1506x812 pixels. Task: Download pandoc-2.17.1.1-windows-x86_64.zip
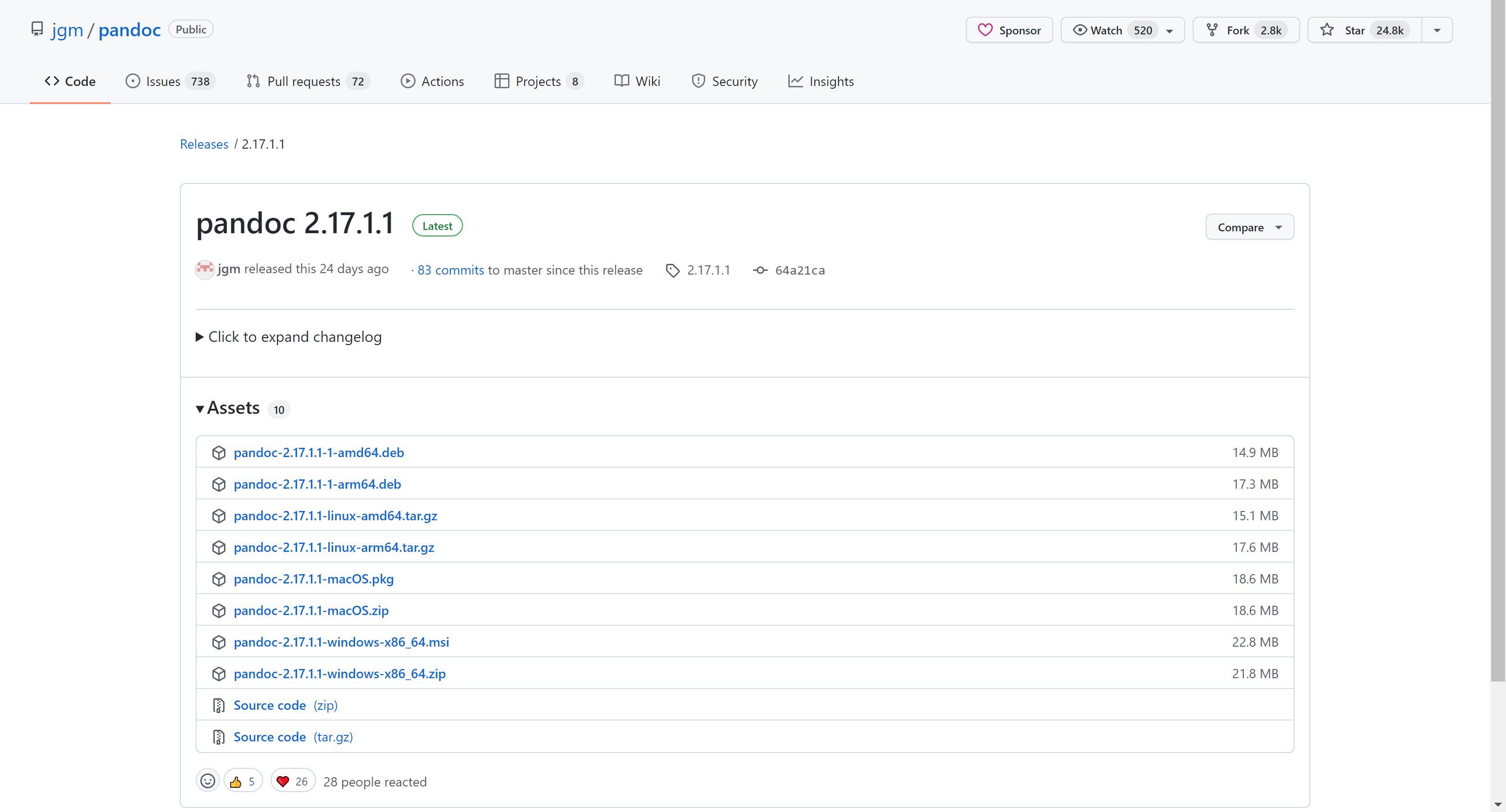340,673
